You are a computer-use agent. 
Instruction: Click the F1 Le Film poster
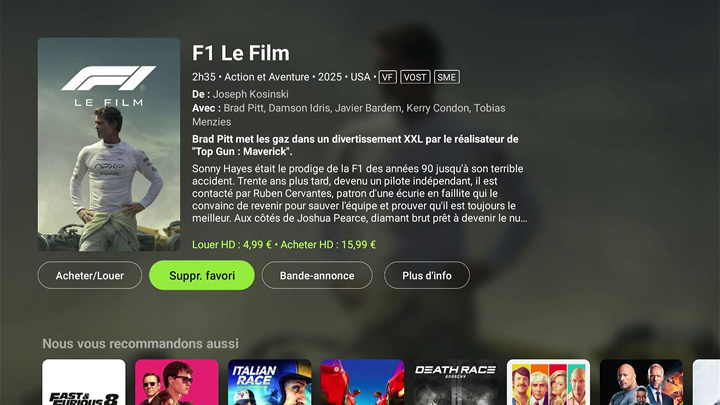click(109, 144)
